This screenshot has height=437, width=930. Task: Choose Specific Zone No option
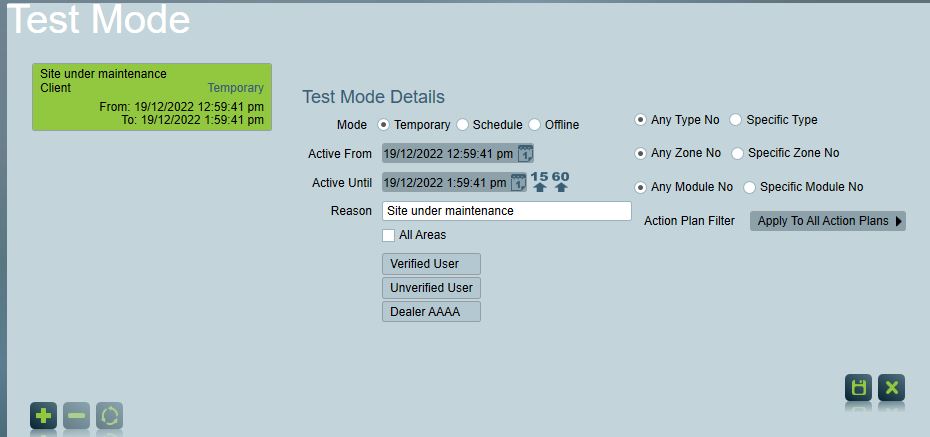(737, 154)
